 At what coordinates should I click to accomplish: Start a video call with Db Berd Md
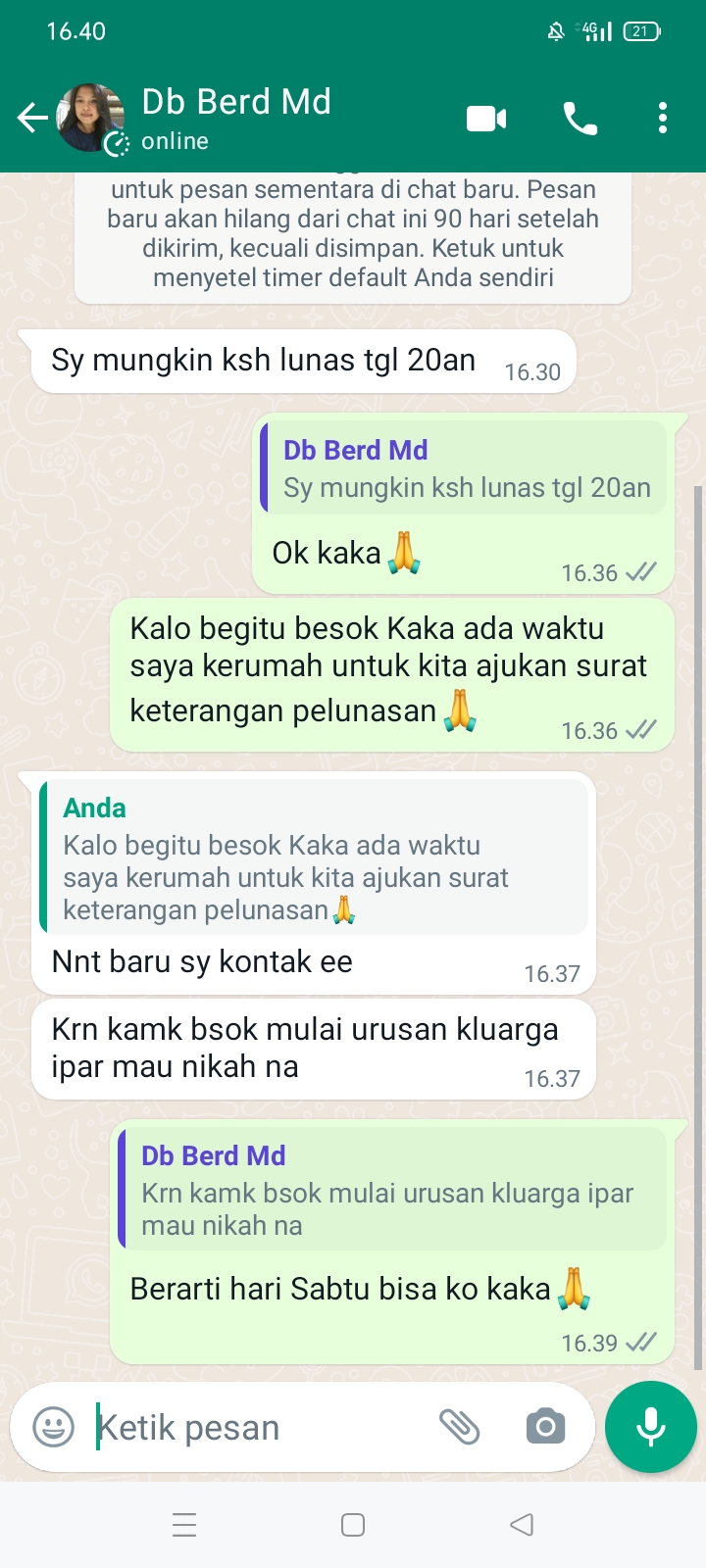[x=486, y=119]
